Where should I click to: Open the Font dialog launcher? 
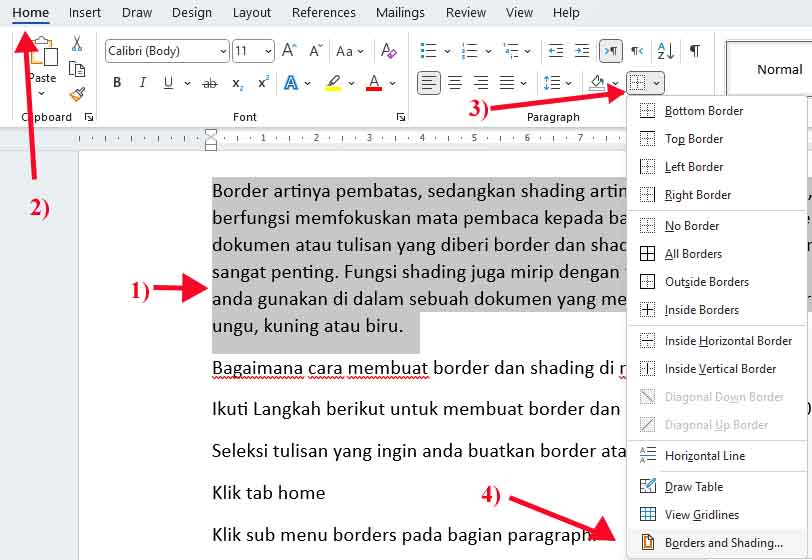pos(400,118)
